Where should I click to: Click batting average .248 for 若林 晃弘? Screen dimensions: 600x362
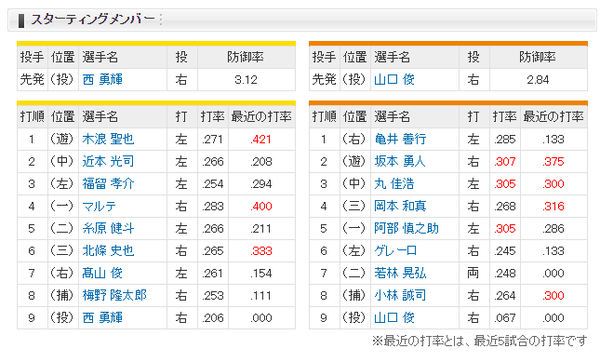(x=504, y=273)
